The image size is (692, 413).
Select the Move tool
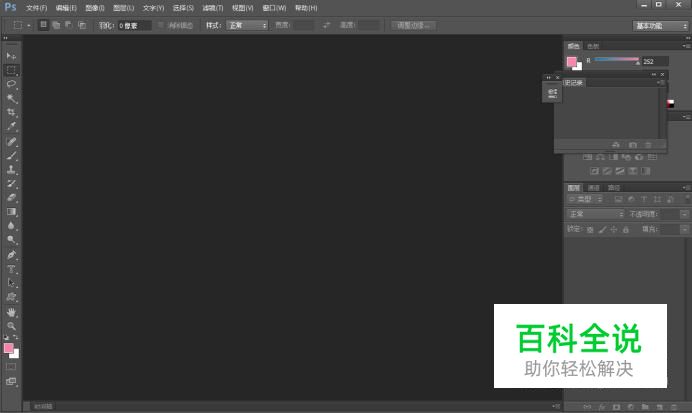(11, 56)
